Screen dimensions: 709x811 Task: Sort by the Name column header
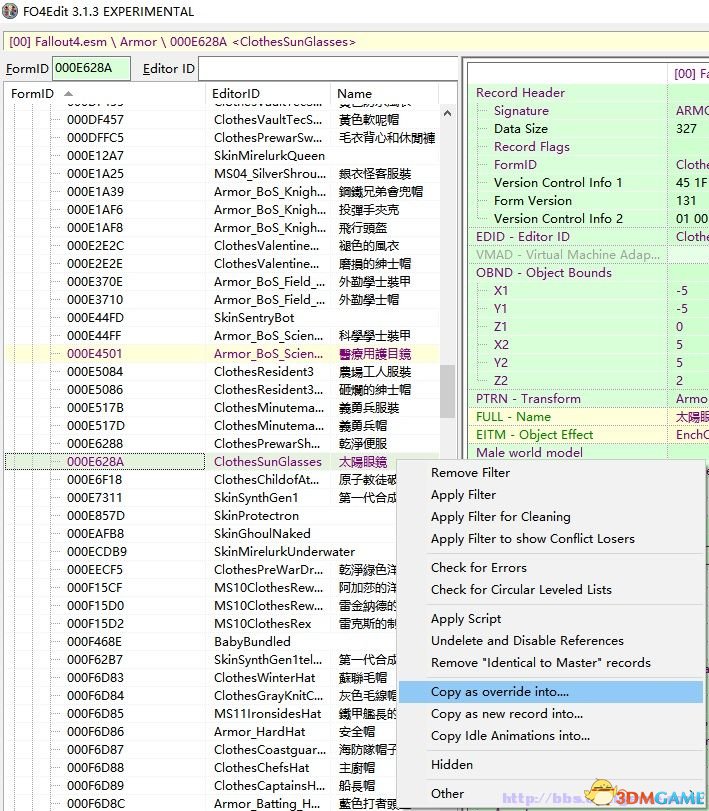click(x=384, y=94)
